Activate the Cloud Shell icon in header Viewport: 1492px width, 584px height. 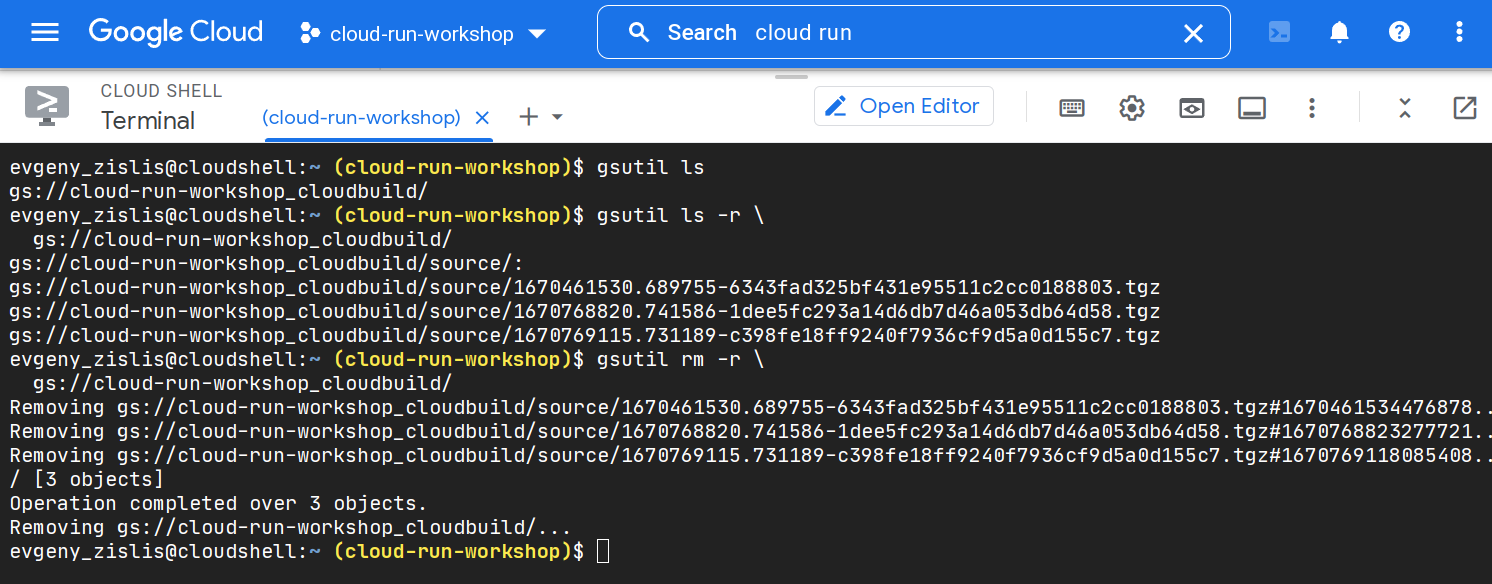click(1279, 32)
